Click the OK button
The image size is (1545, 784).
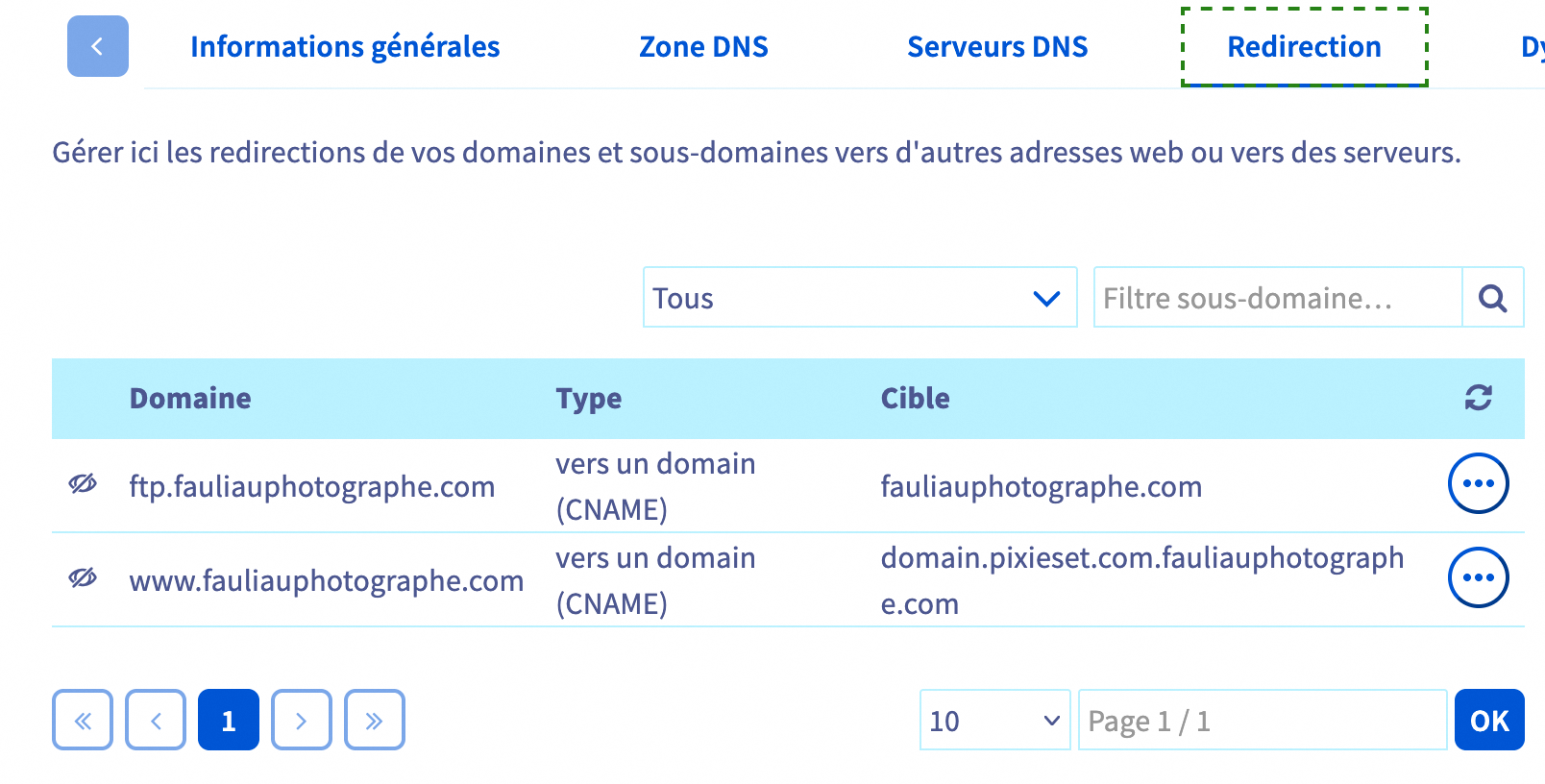[x=1489, y=720]
